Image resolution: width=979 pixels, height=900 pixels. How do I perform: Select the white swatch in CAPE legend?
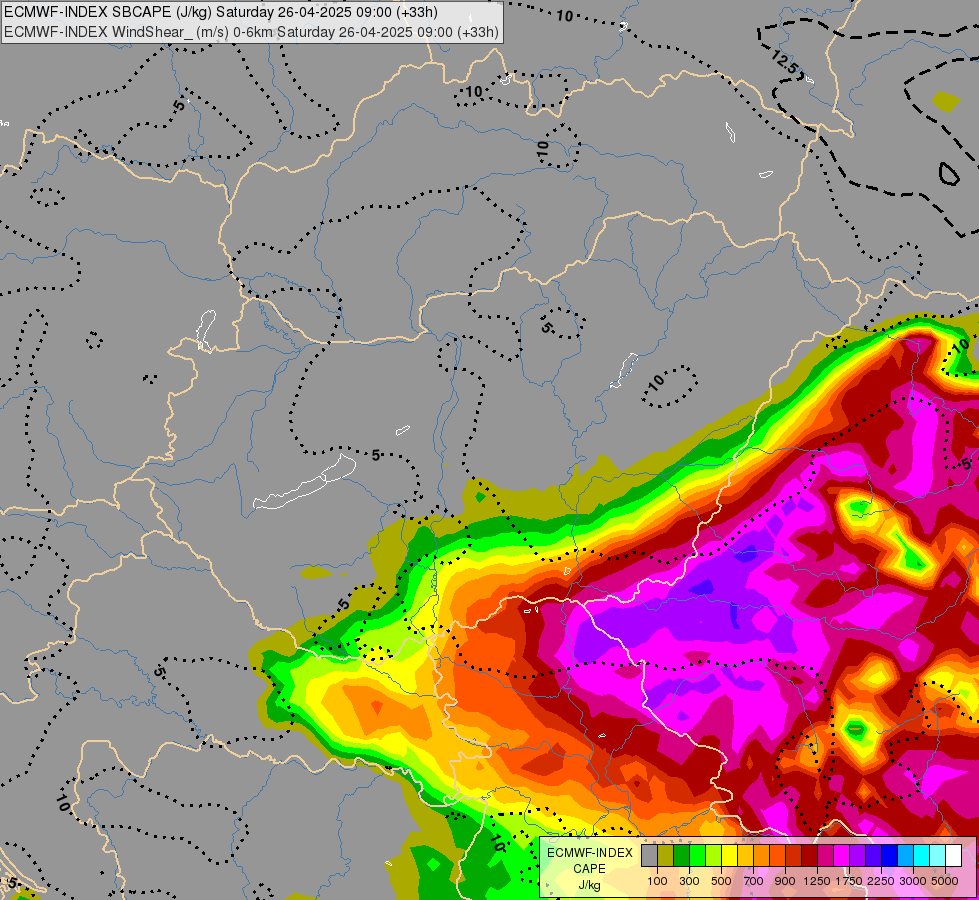click(x=955, y=856)
